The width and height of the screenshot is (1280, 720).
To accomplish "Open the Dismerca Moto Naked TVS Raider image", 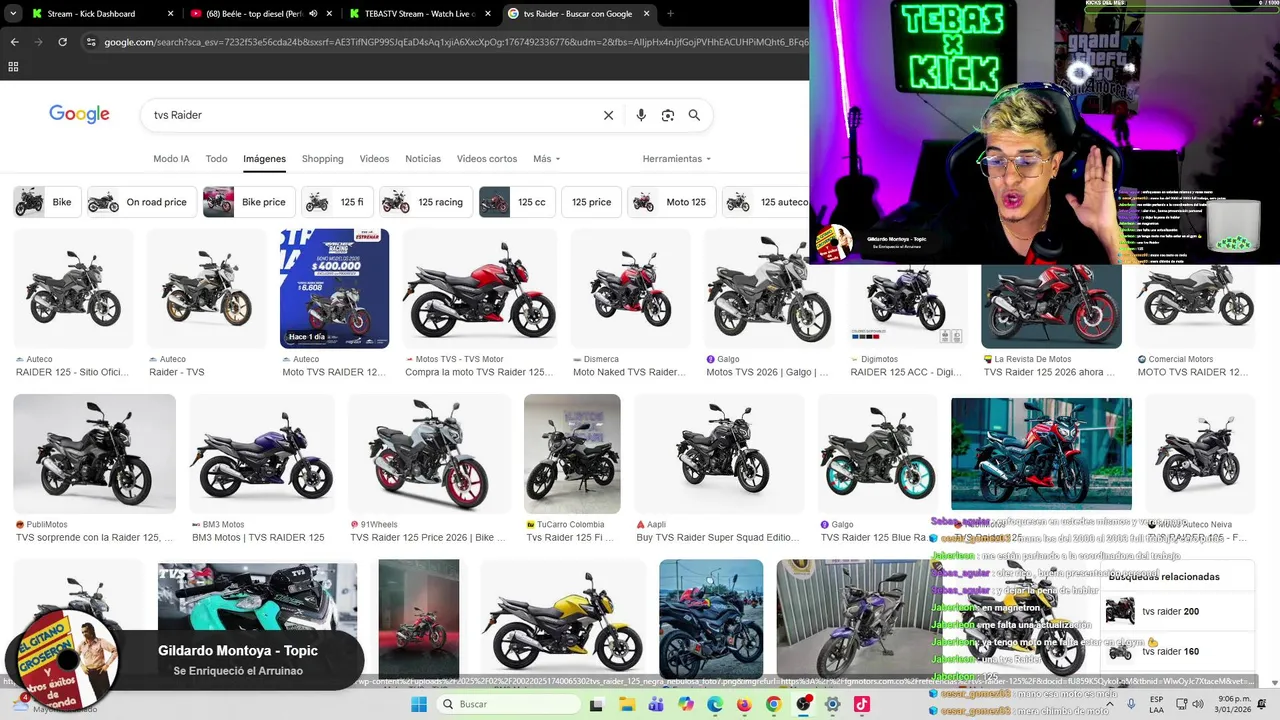I will 630,288.
